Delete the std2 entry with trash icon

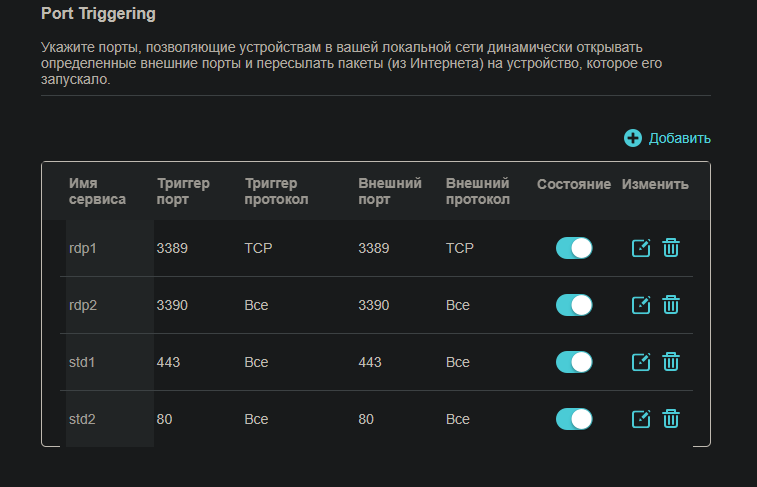point(671,418)
